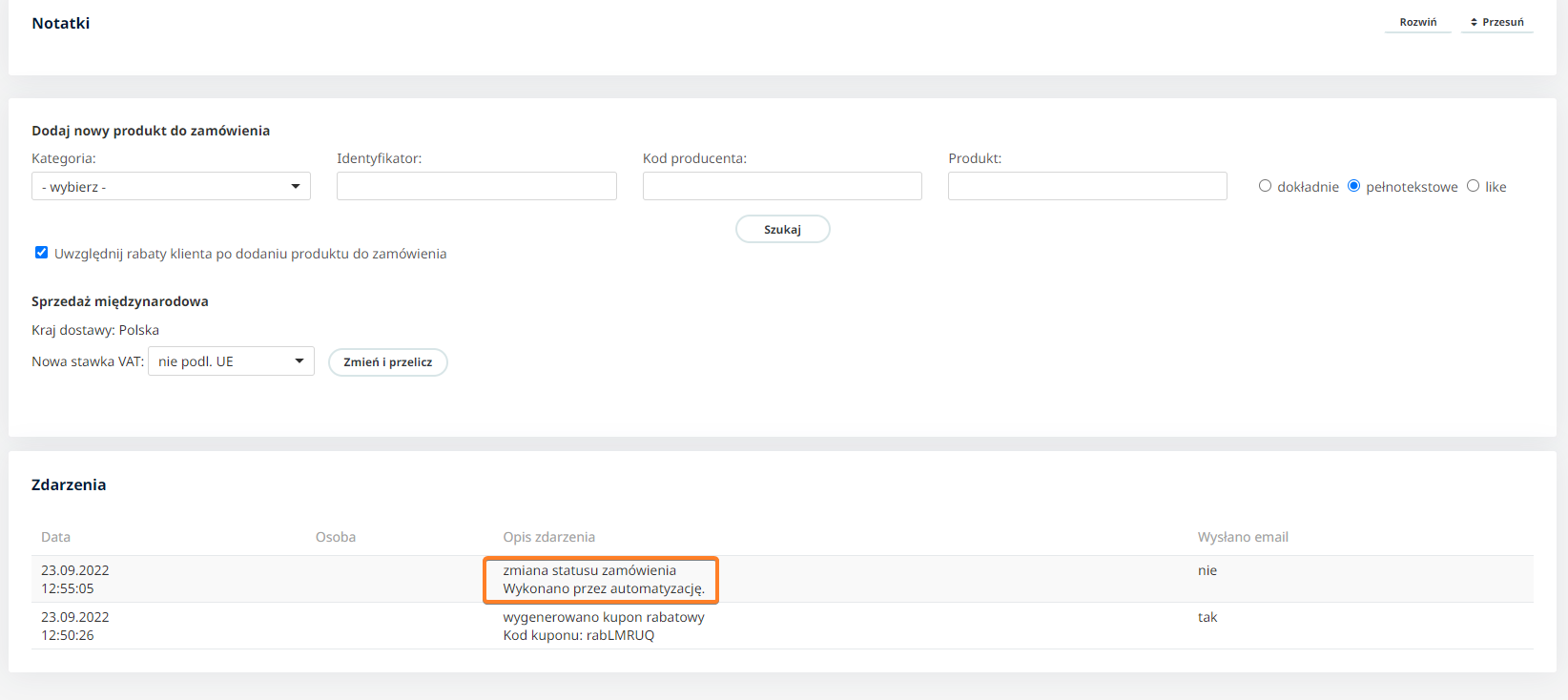This screenshot has height=700, width=1568.
Task: Click the Rozwiń button in Notatki
Action: pyautogui.click(x=1417, y=22)
